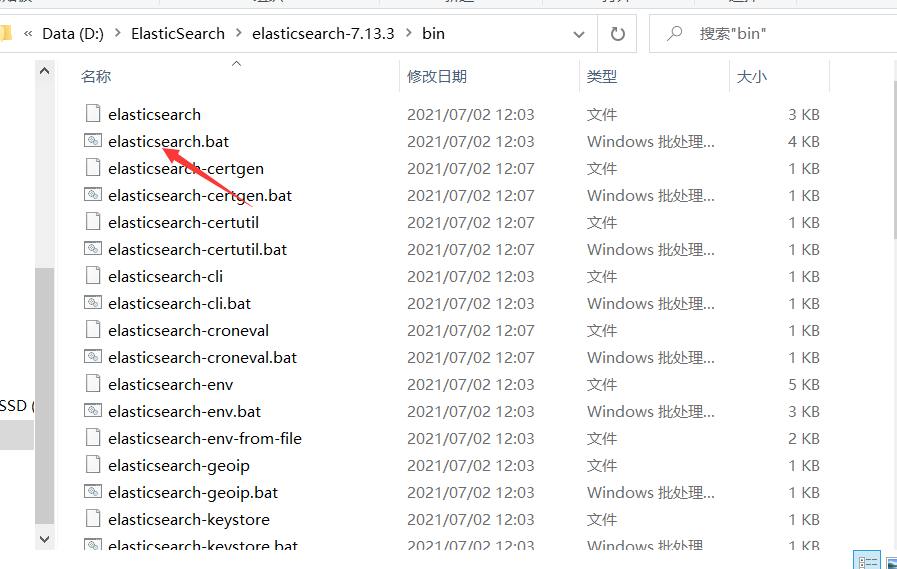Click the elasticsearch-croneval file icon
The width and height of the screenshot is (897, 569).
point(93,329)
